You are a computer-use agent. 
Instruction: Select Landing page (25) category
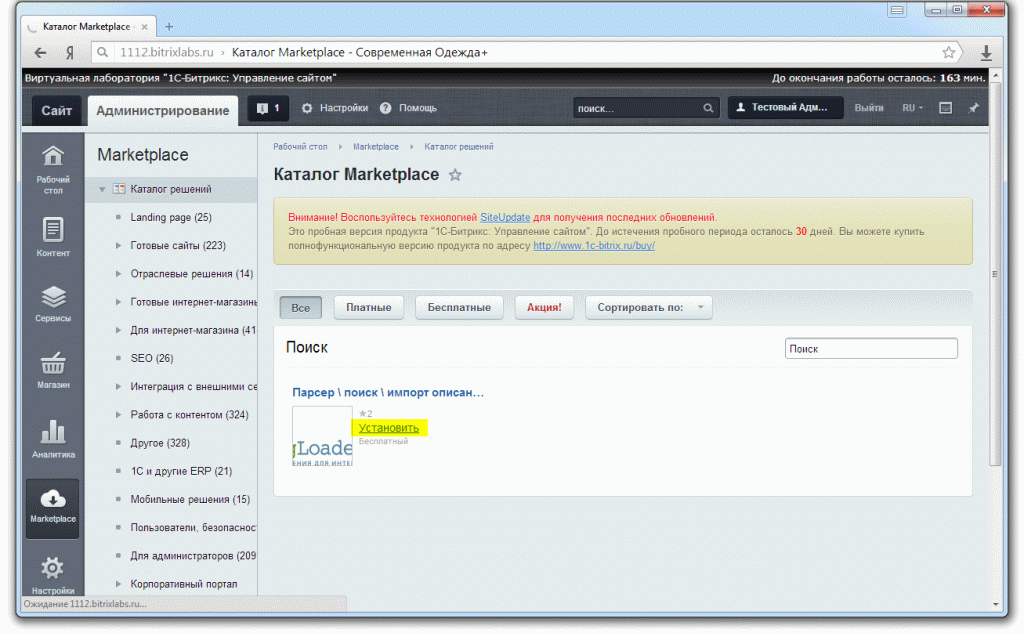tap(171, 218)
